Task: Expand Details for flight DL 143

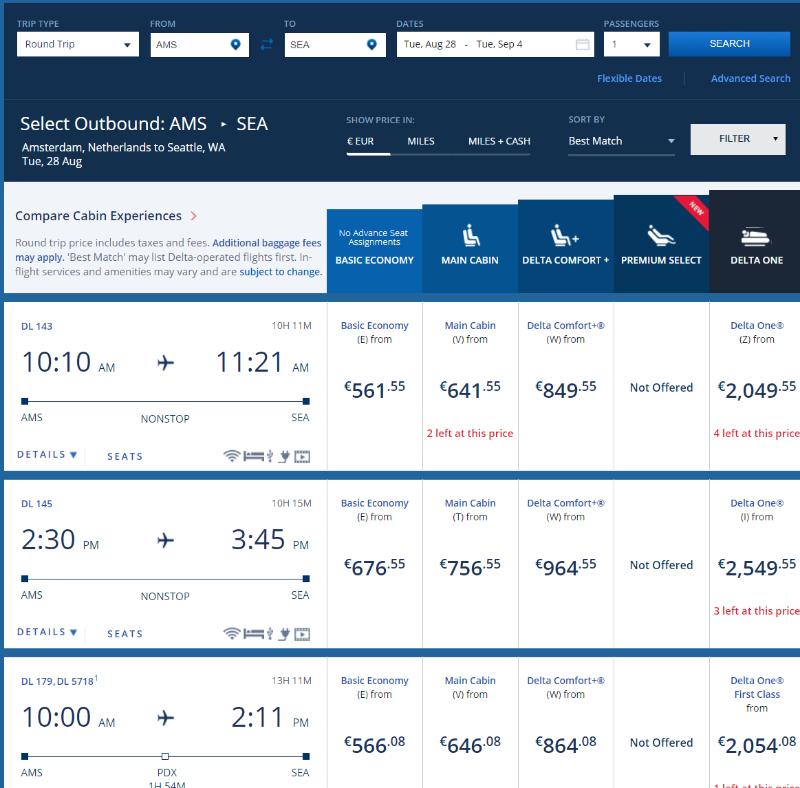Action: (47, 455)
